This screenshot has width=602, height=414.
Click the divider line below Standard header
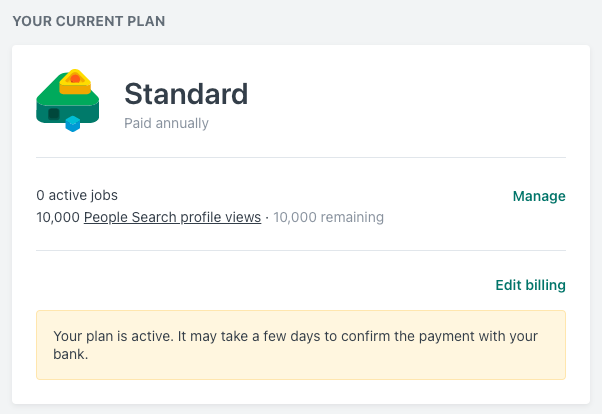(x=301, y=157)
